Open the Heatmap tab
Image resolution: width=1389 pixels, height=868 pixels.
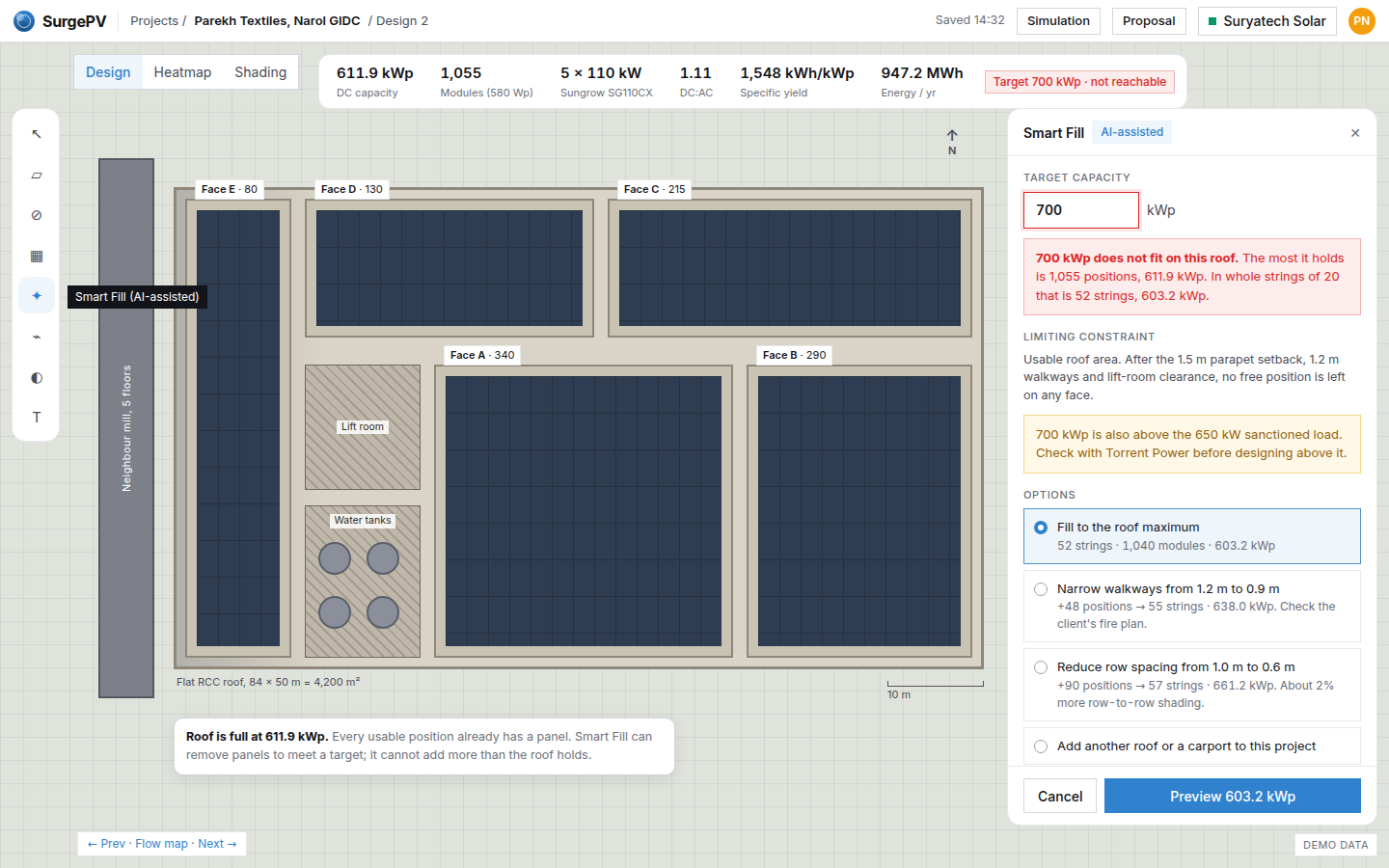coord(182,72)
